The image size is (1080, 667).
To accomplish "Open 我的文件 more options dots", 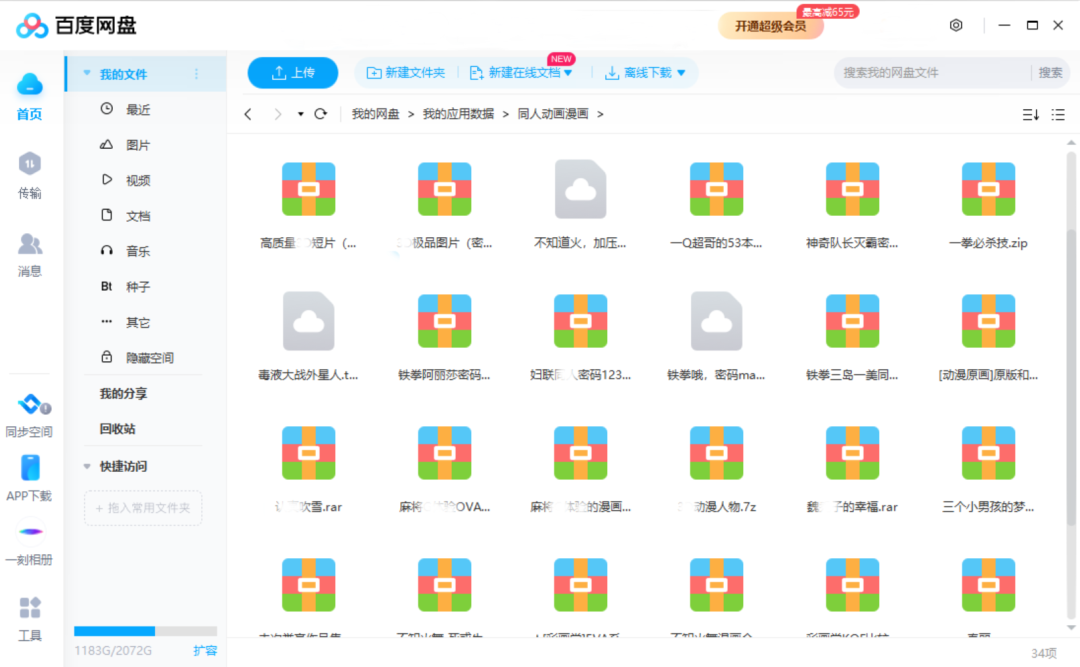I will pos(196,74).
